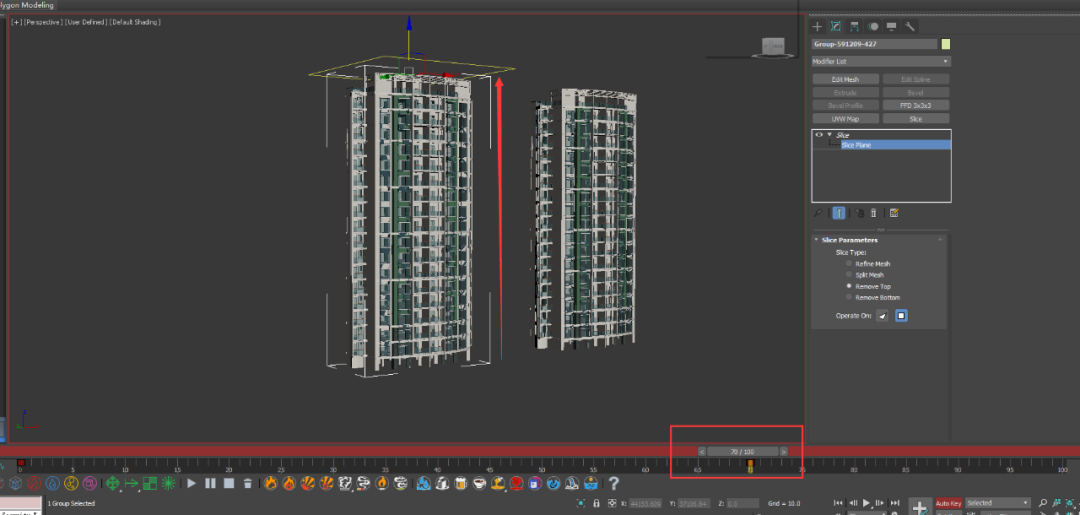Click the green radial burst icon
1080x515 pixels.
click(168, 483)
